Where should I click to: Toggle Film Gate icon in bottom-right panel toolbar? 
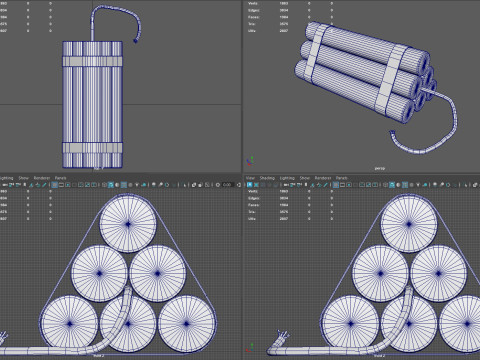tap(342, 185)
